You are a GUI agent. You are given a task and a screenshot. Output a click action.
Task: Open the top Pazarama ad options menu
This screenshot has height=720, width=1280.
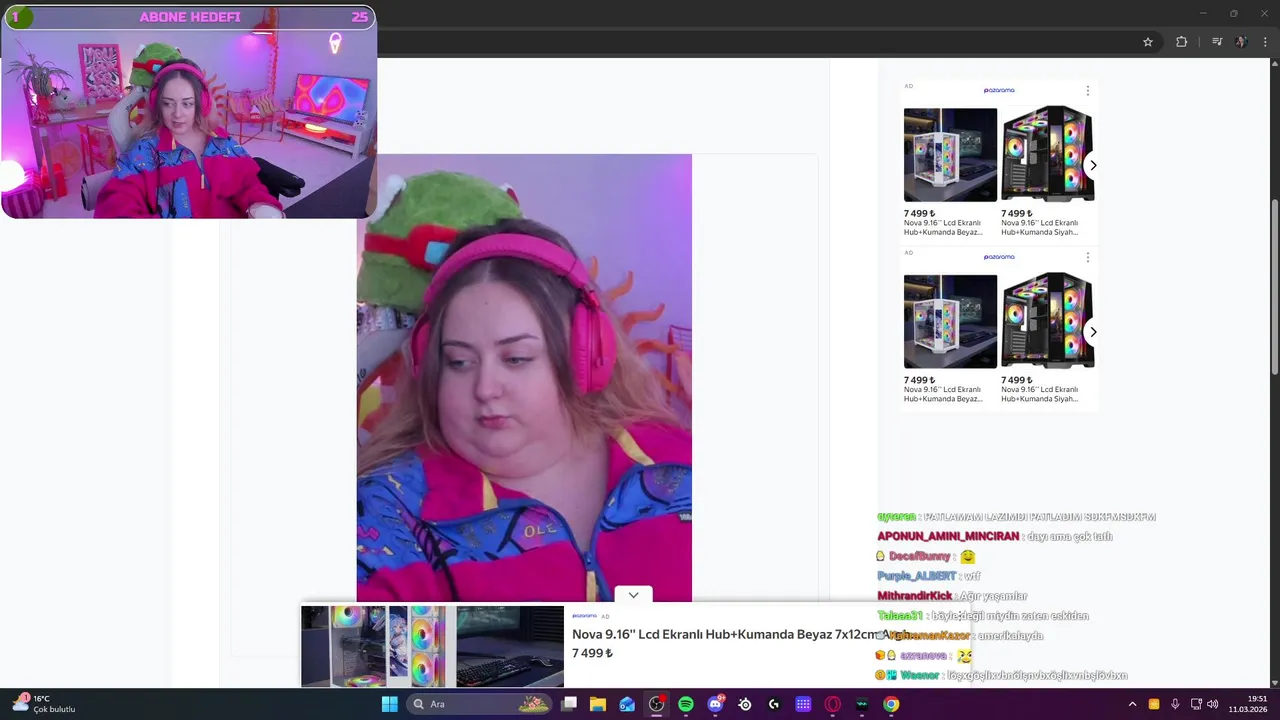point(1087,90)
